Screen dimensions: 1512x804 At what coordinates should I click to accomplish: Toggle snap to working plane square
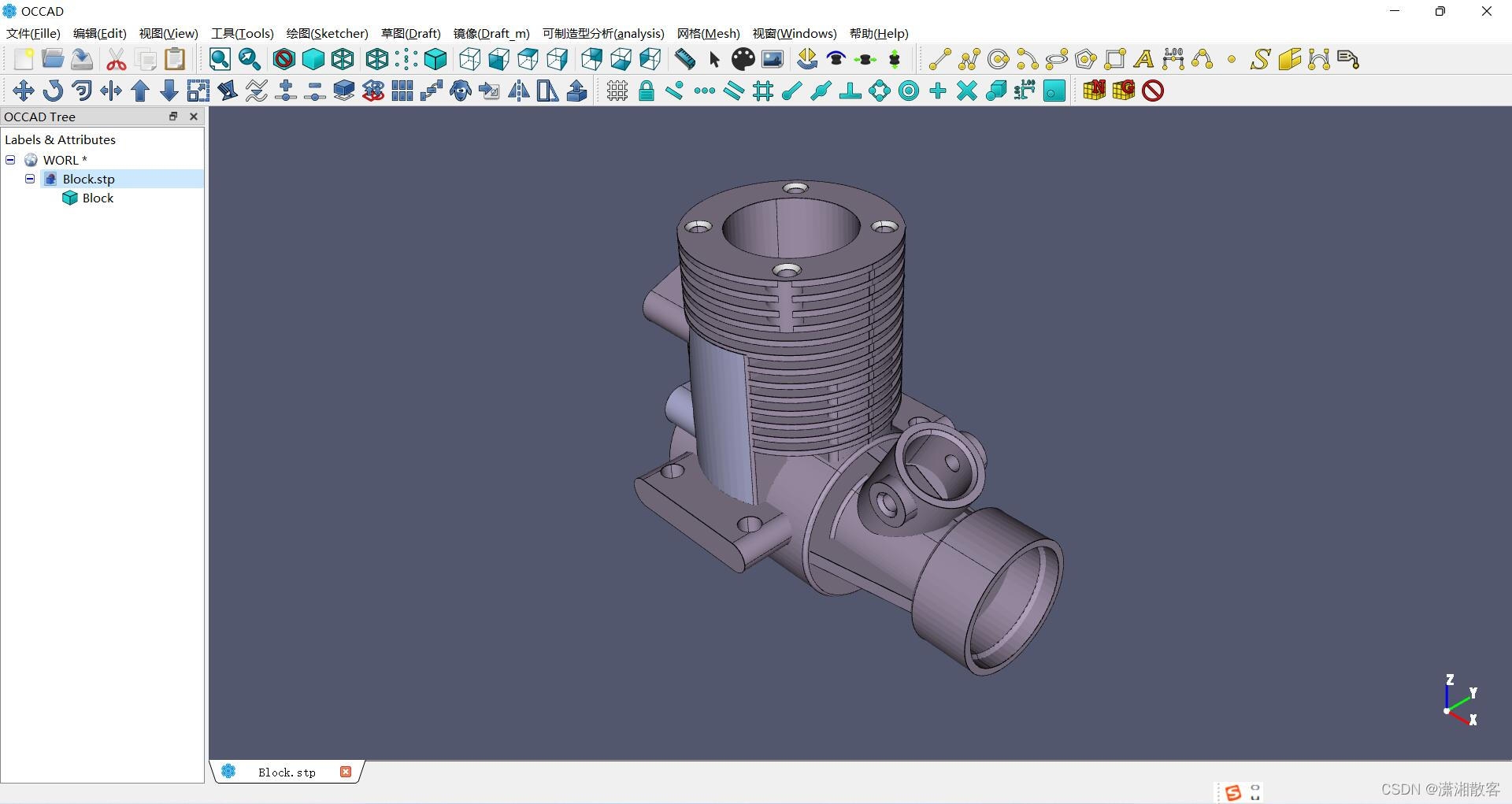1054,91
